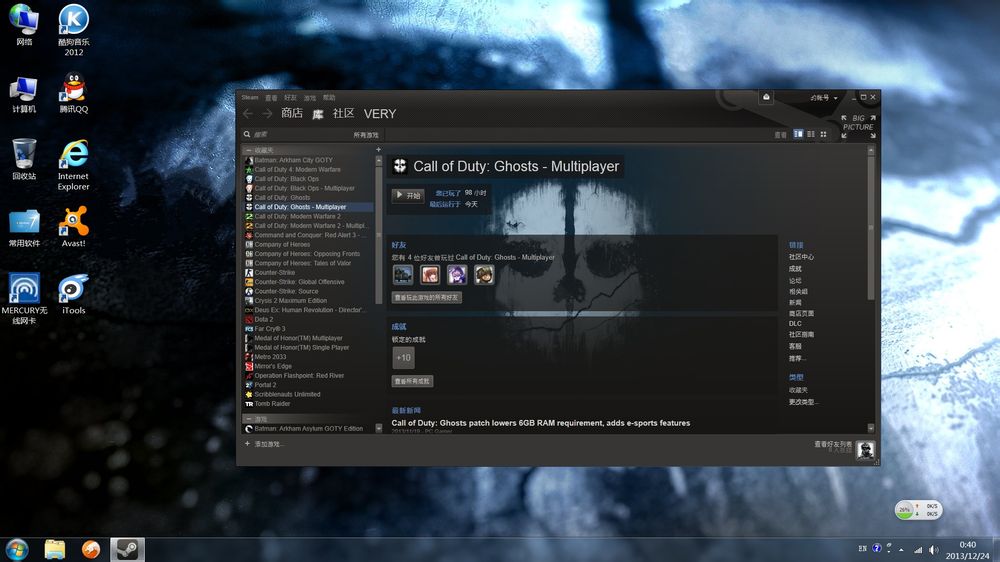Switch to detail view layout icon
Viewport: 1000px width, 562px height.
coord(798,134)
